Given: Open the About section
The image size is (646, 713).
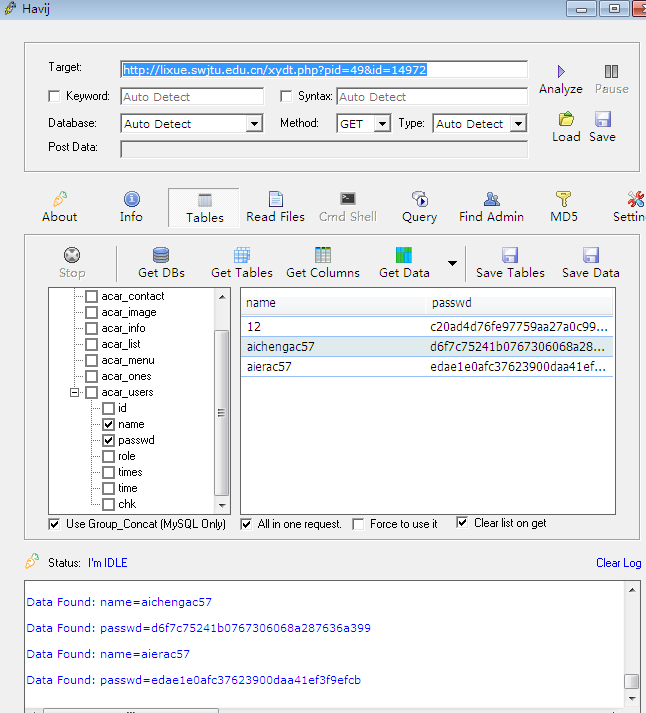Looking at the screenshot, I should pyautogui.click(x=60, y=207).
